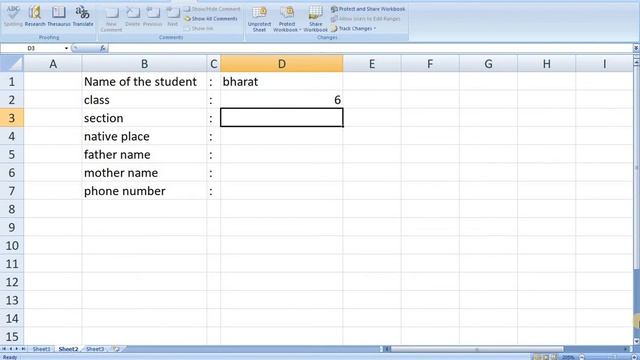This screenshot has width=640, height=360.
Task: Click the Unprotect Sheet button
Action: pyautogui.click(x=259, y=19)
